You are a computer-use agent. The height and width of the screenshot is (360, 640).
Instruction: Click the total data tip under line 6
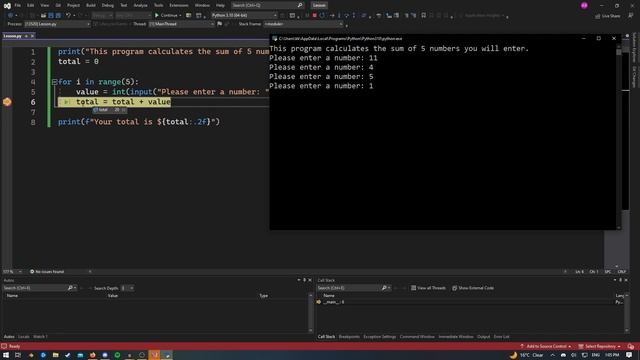(109, 110)
